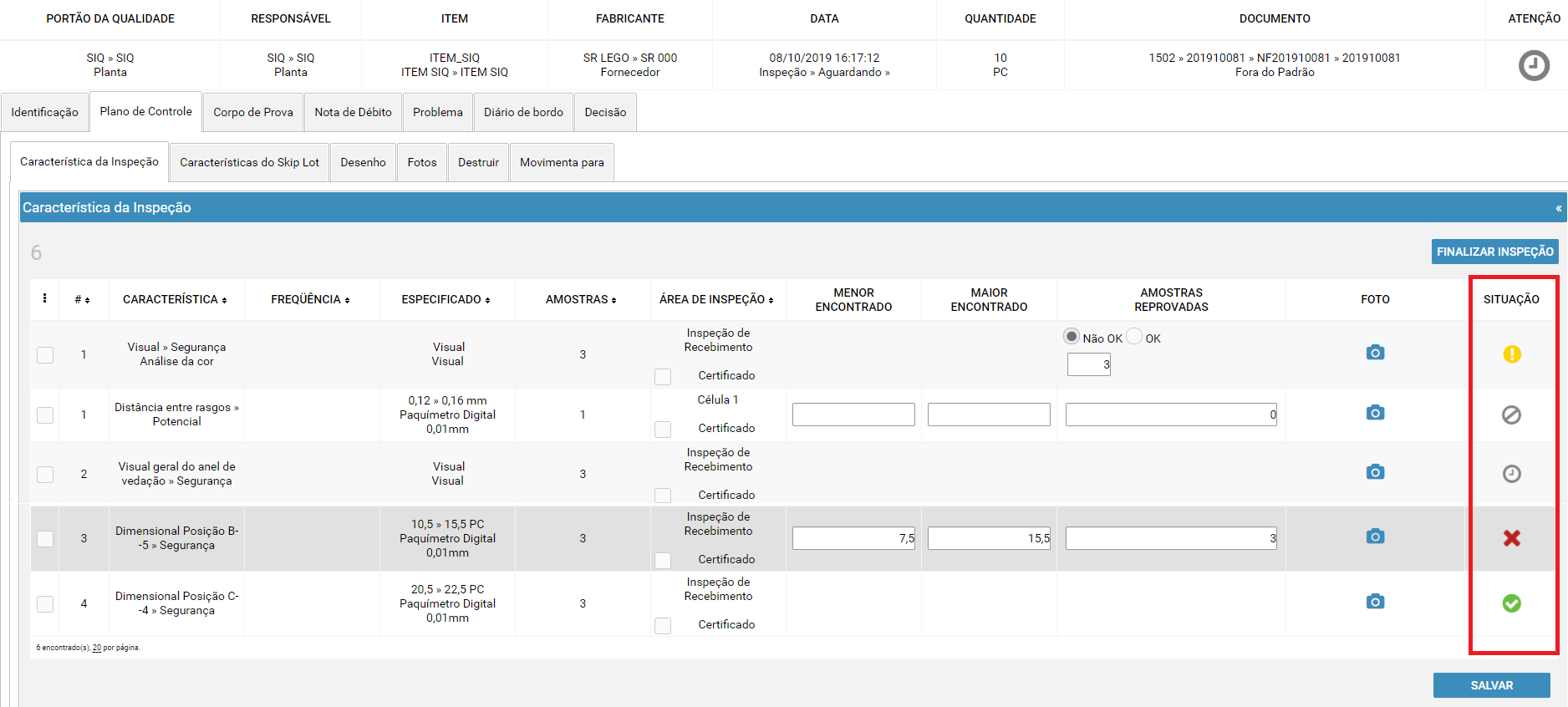
Task: Click pending clock status icon for anel de vedação
Action: click(1511, 474)
